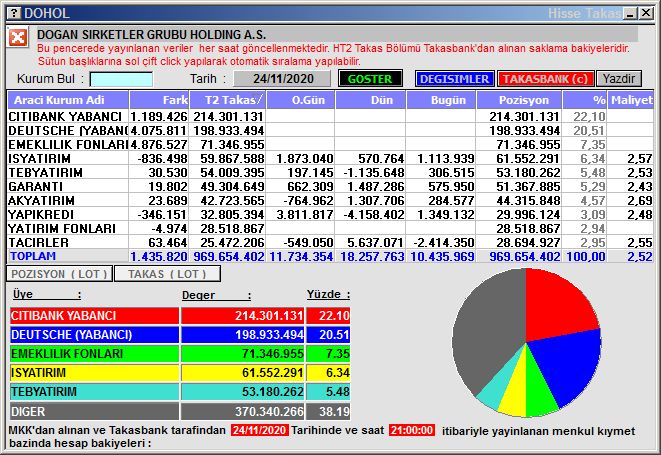661x455 pixels.
Task: Sort by the O.Gün column header
Action: point(301,100)
